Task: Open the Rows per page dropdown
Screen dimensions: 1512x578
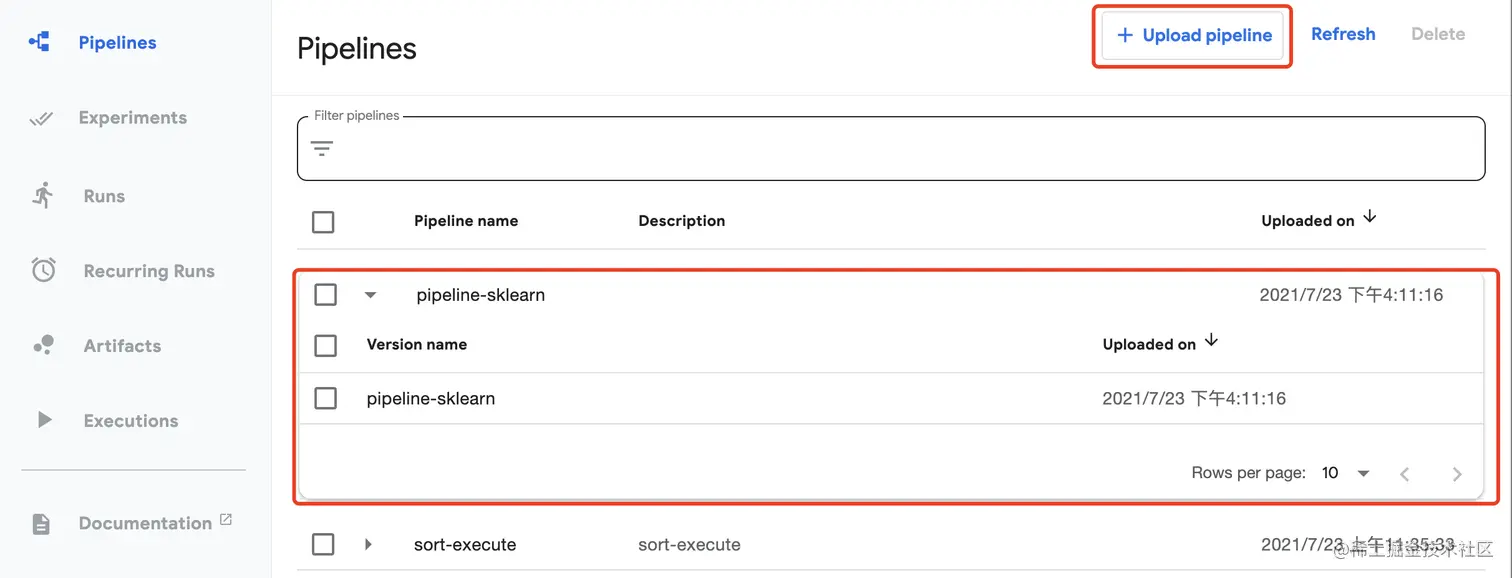Action: pyautogui.click(x=1345, y=473)
